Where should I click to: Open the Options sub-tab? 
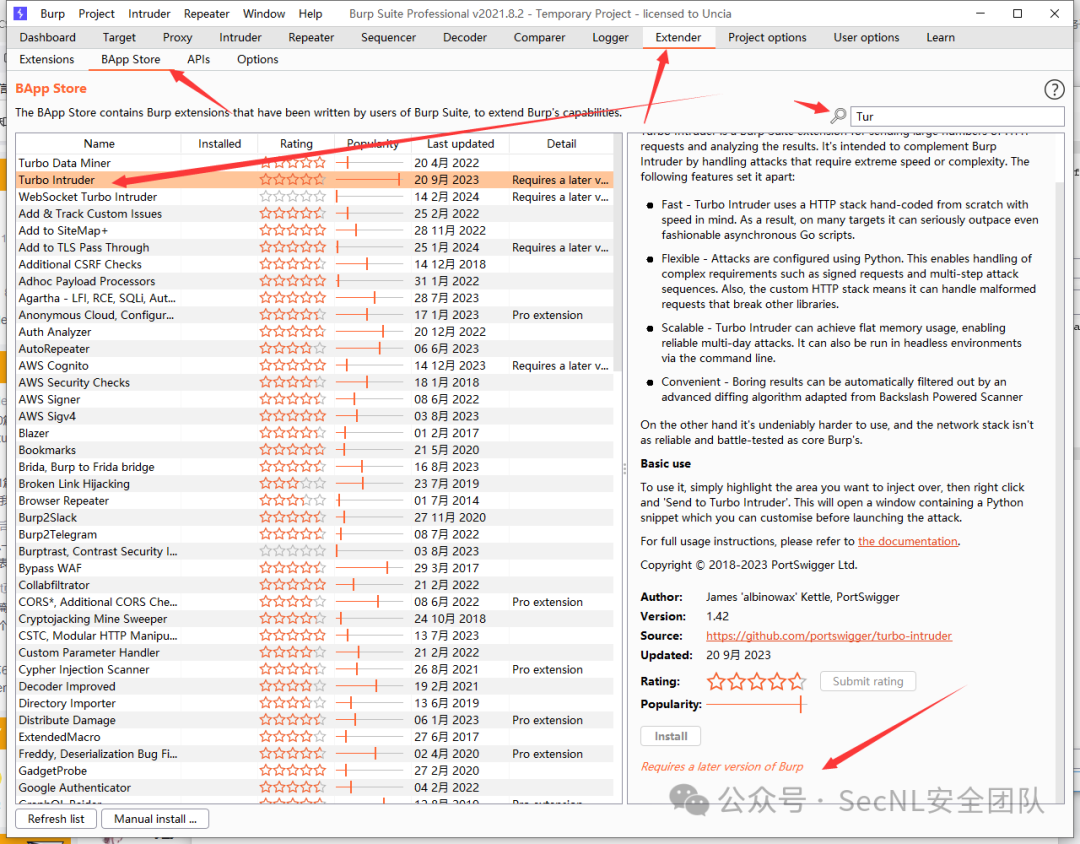coord(258,59)
